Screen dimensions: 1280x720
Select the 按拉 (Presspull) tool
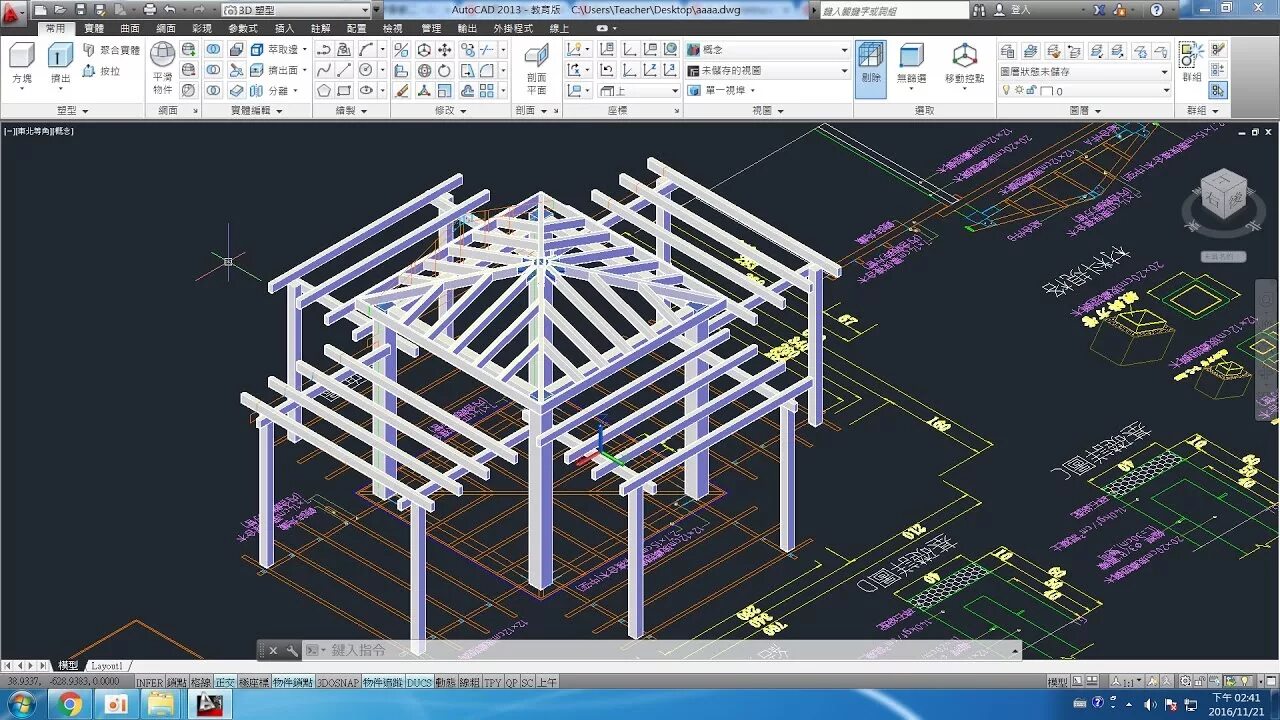pyautogui.click(x=102, y=71)
